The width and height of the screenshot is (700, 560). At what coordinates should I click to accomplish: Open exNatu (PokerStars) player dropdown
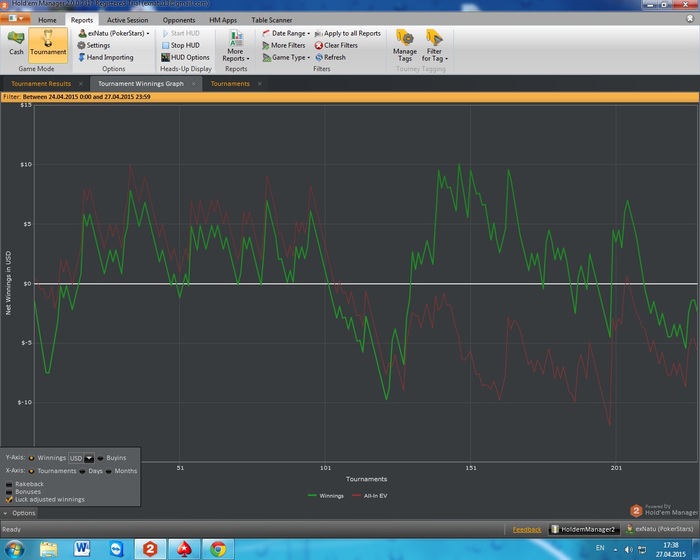pyautogui.click(x=114, y=33)
